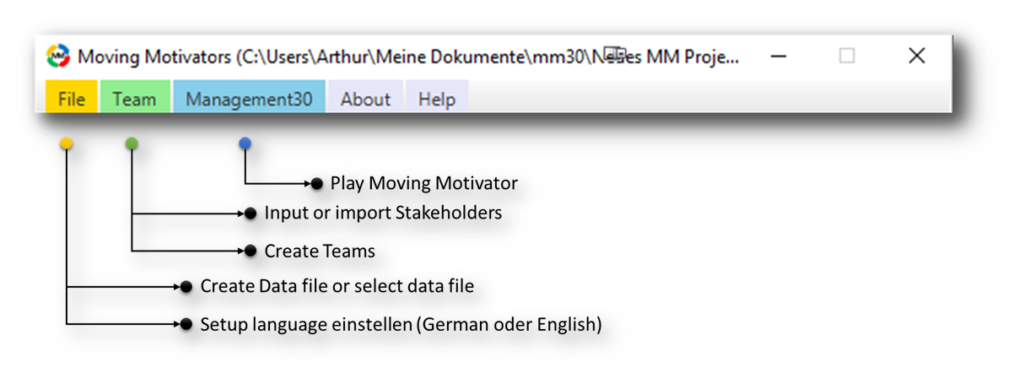Viewport: 1024px width, 384px height.
Task: Click the Moving Motivators app icon in title bar
Action: tap(58, 56)
